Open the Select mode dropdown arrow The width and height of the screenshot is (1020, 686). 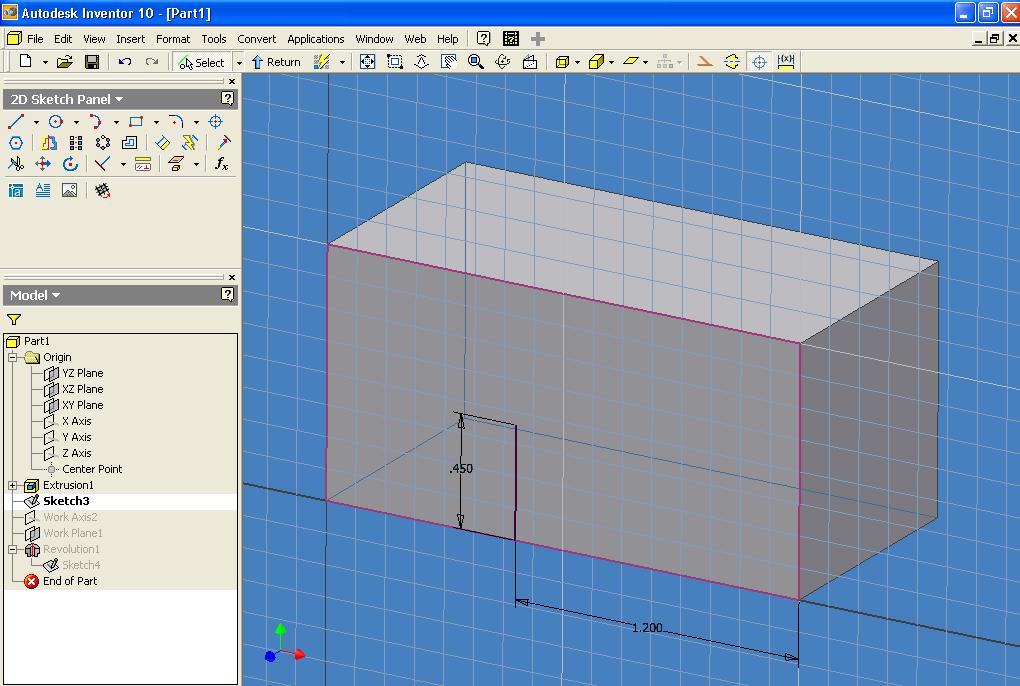click(239, 62)
